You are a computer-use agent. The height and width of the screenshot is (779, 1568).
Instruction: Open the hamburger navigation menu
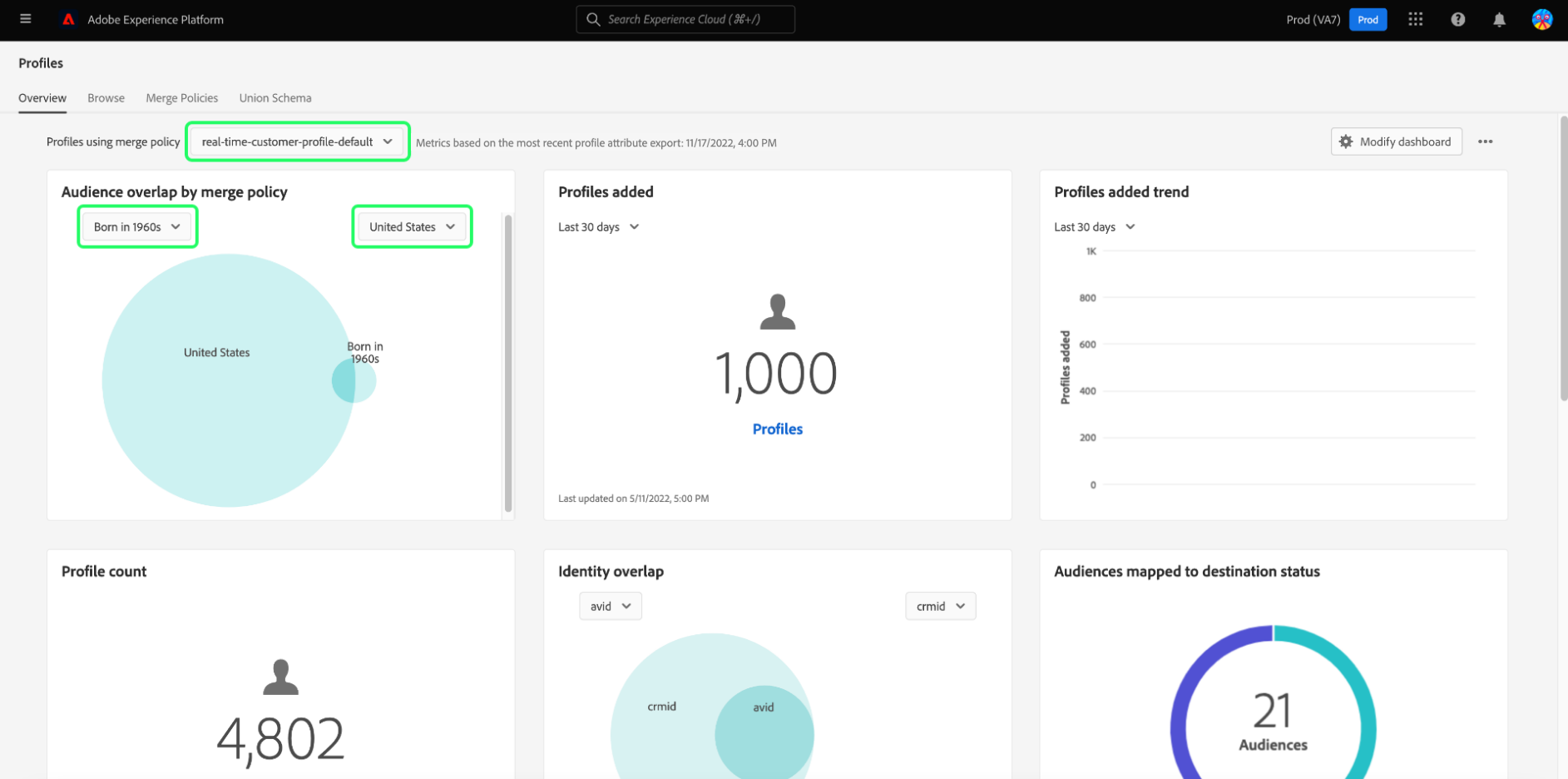tap(26, 19)
